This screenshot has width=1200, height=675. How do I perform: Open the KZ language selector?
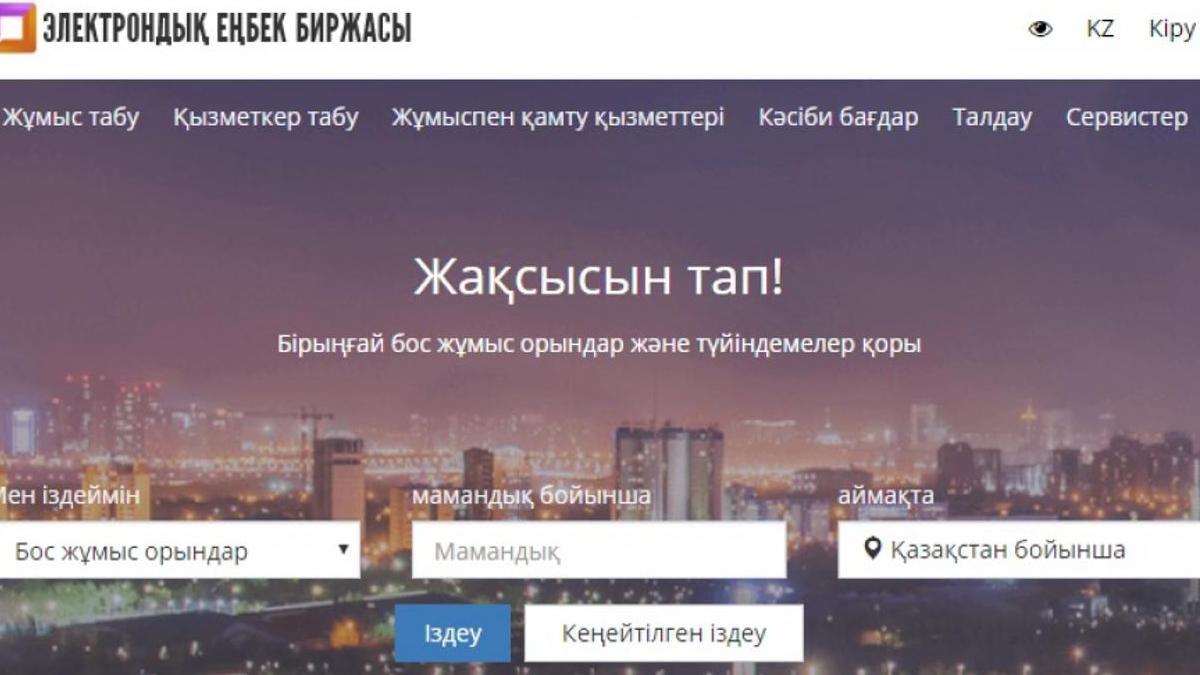tap(1100, 29)
